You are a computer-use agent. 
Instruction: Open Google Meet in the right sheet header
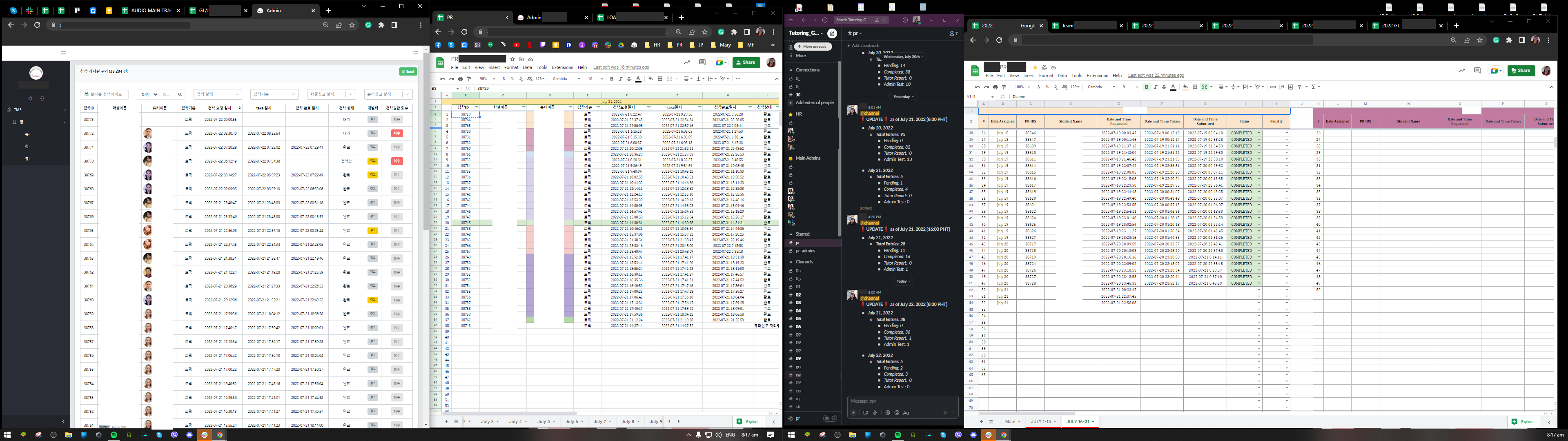click(1496, 71)
